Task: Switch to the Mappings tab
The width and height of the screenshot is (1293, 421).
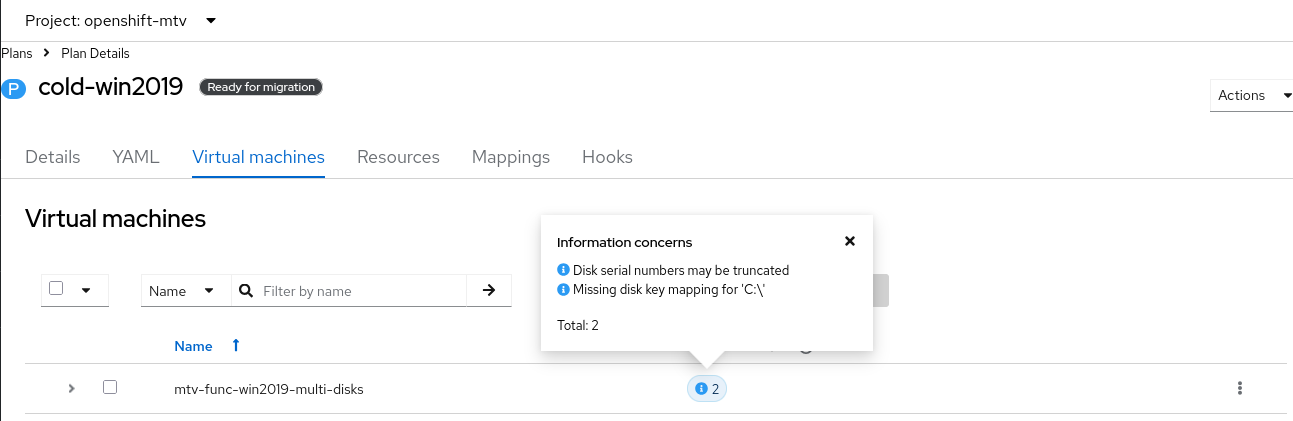Action: (511, 157)
